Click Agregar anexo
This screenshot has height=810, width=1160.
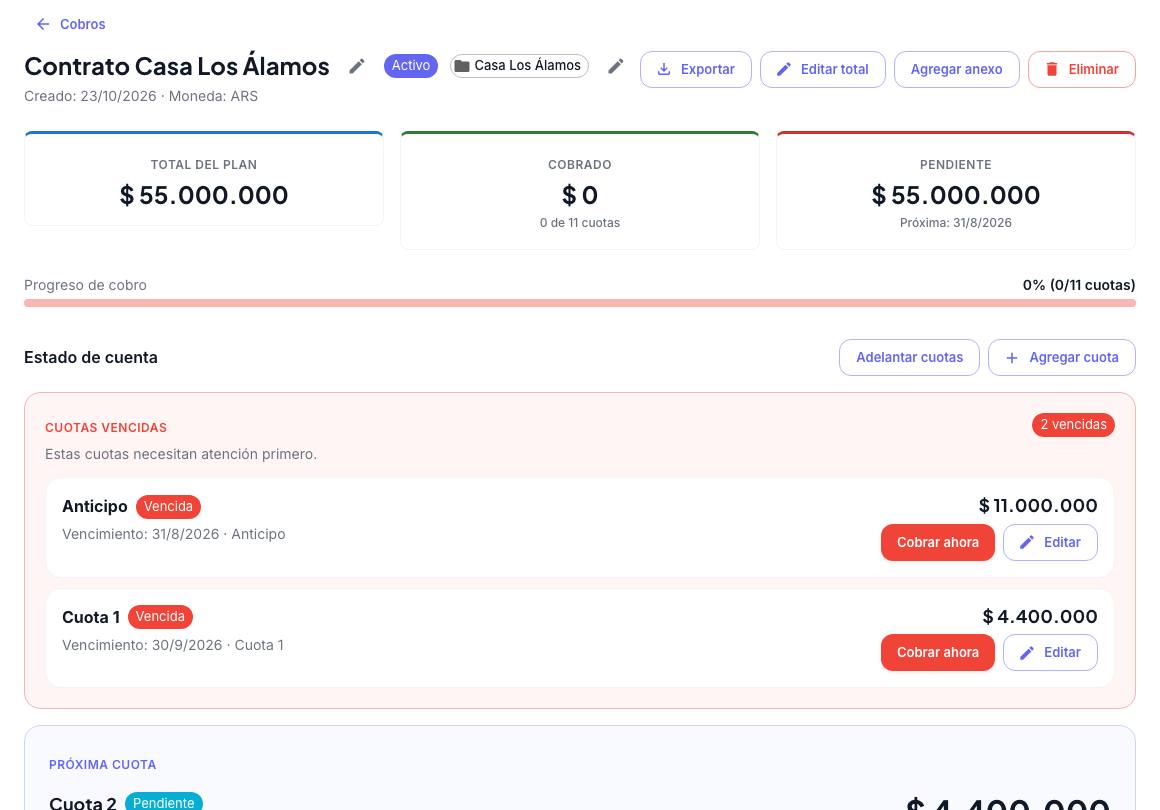pyautogui.click(x=957, y=70)
